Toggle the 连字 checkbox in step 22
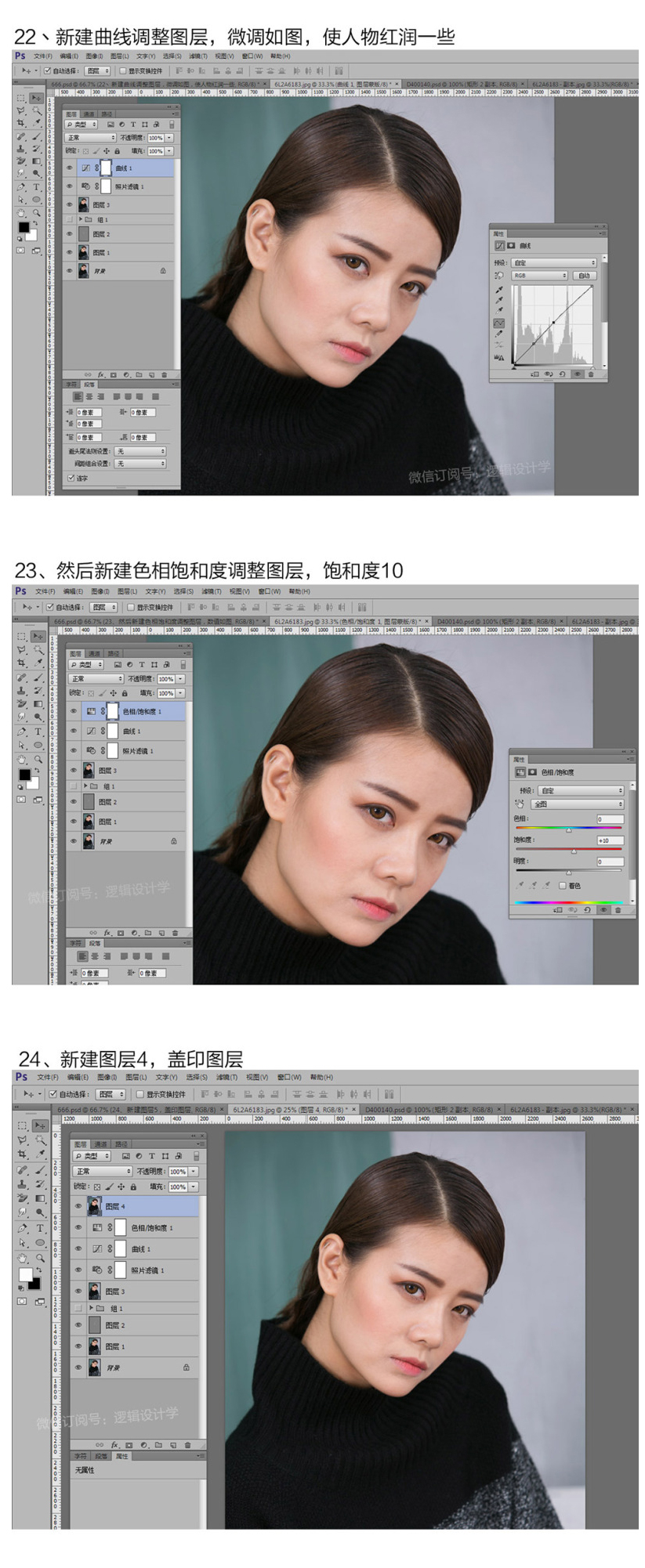The width and height of the screenshot is (645, 1568). pos(71,478)
